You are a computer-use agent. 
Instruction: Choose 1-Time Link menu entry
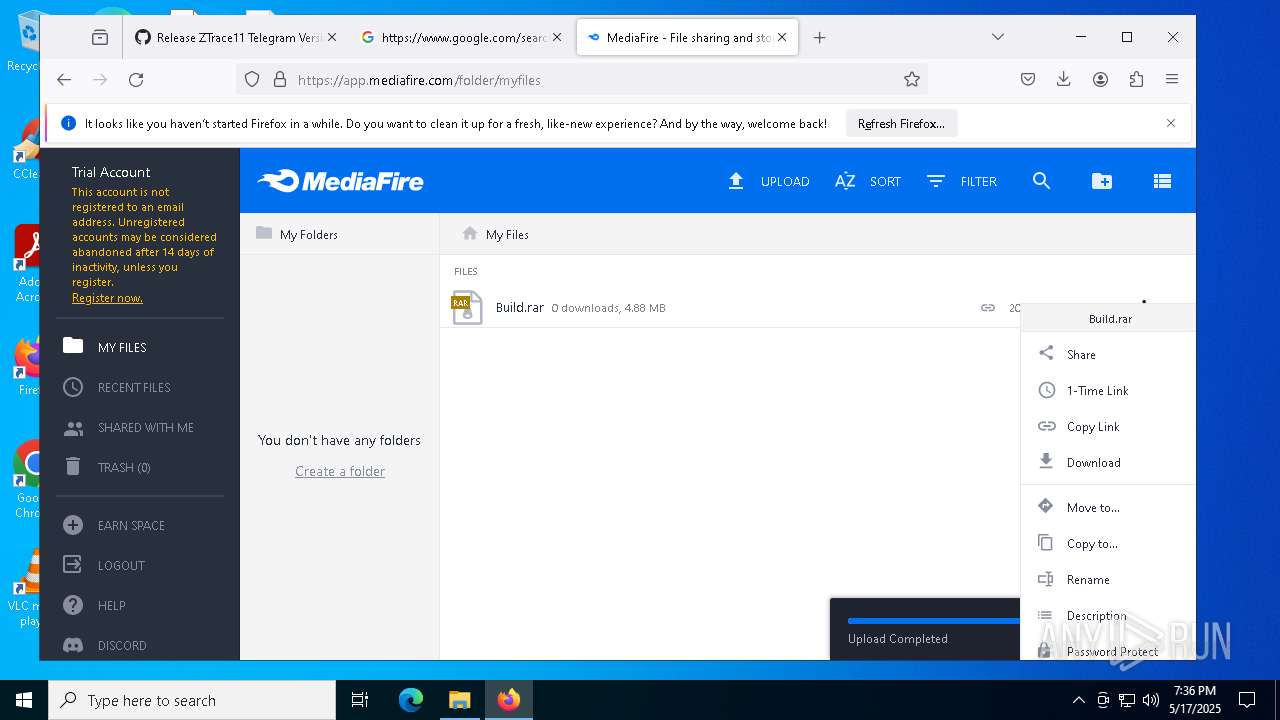point(1108,390)
